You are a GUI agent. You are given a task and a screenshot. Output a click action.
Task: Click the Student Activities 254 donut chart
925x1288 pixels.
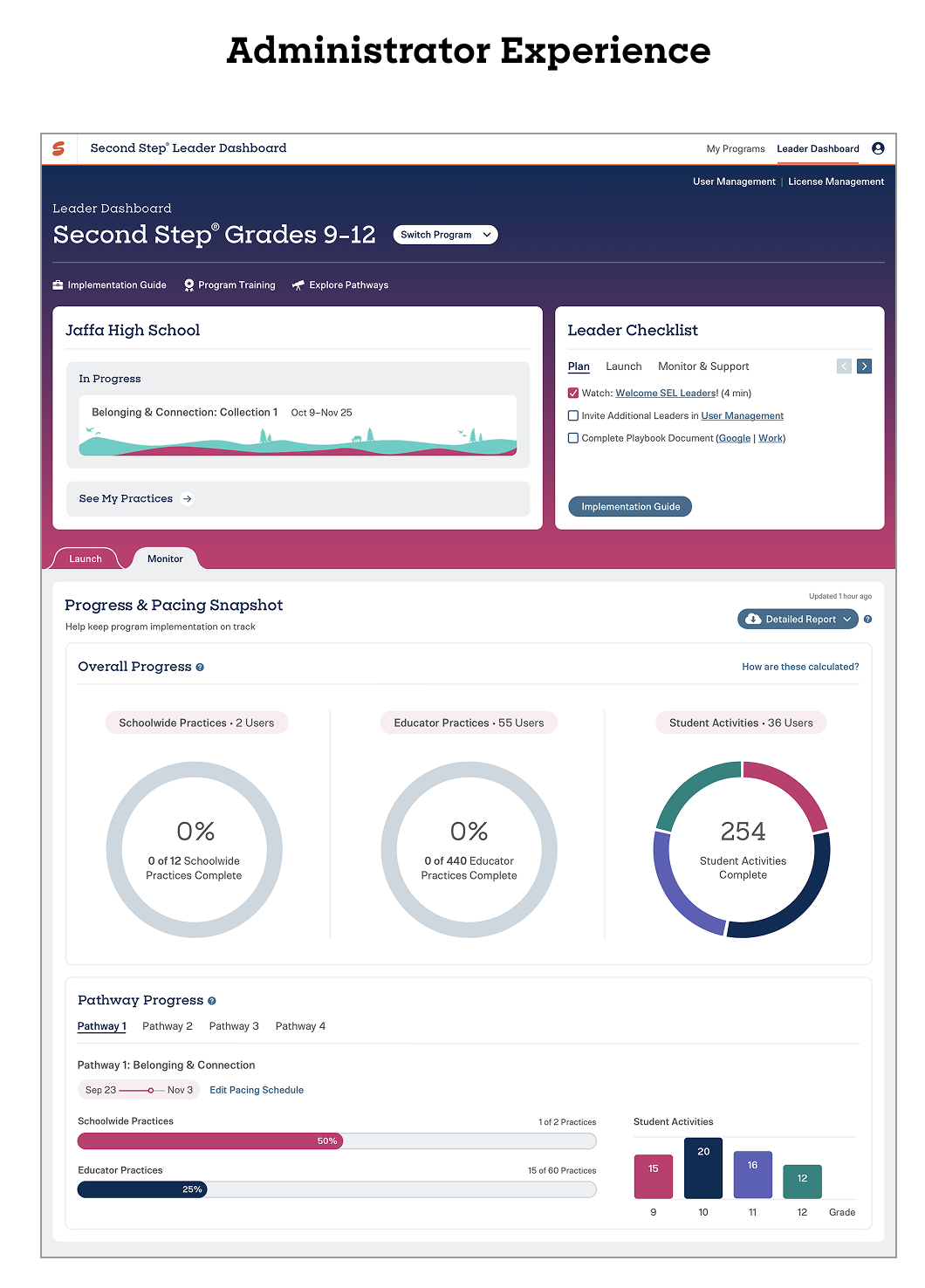coord(742,850)
